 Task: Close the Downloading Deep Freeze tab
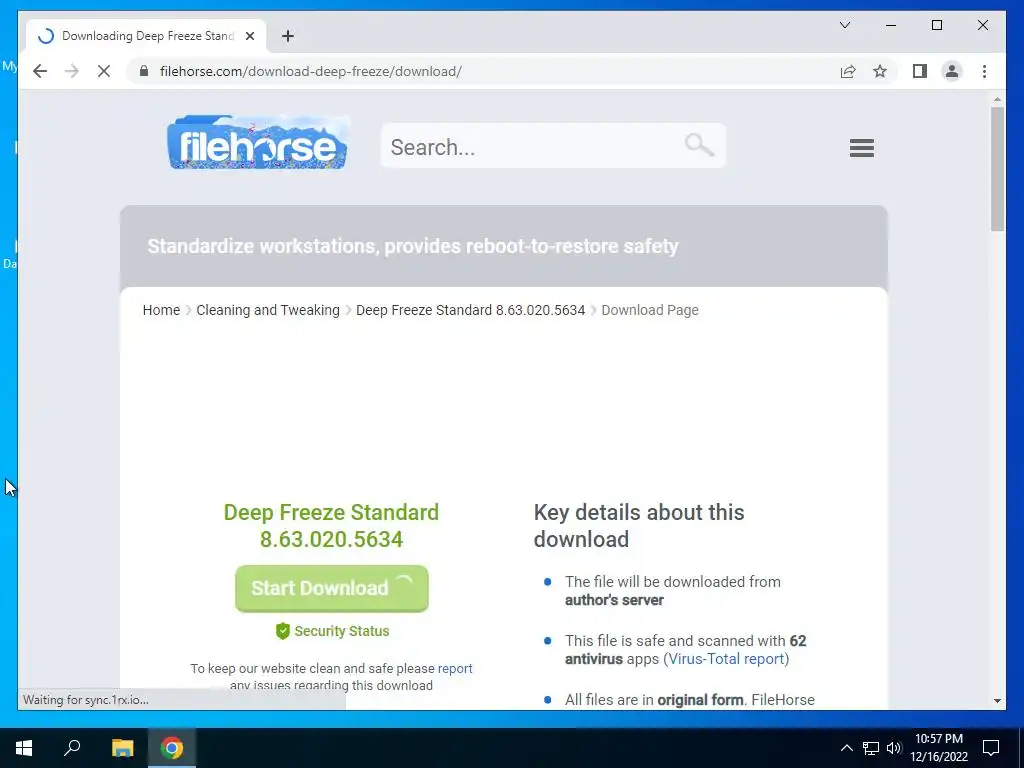click(249, 36)
